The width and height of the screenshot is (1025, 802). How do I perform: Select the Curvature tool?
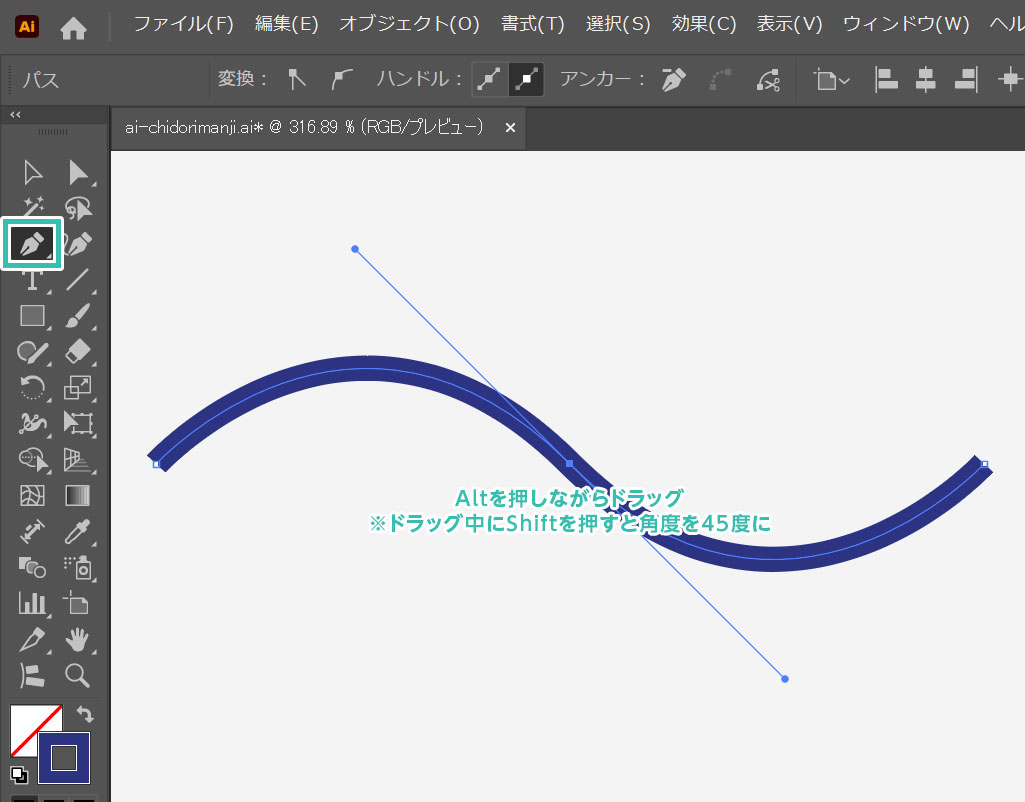(x=78, y=244)
